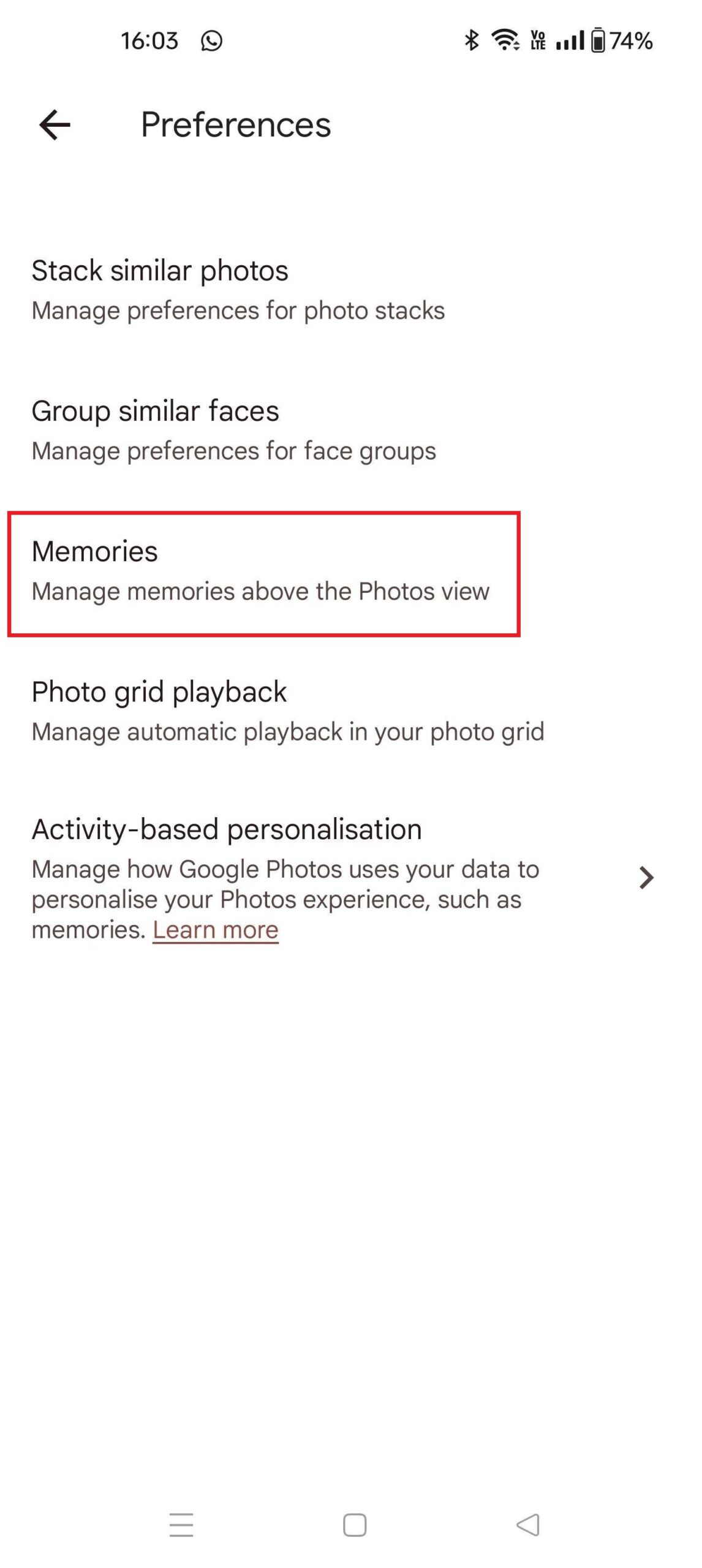Select the Memories preference entry
The image size is (702, 1568).
[x=260, y=570]
